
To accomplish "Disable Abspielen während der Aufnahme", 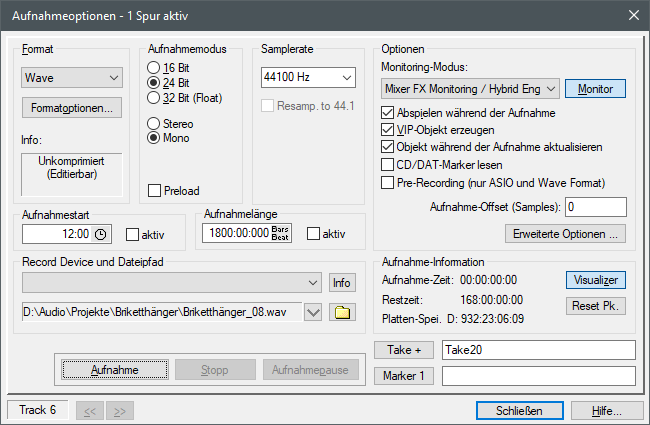I will [387, 113].
